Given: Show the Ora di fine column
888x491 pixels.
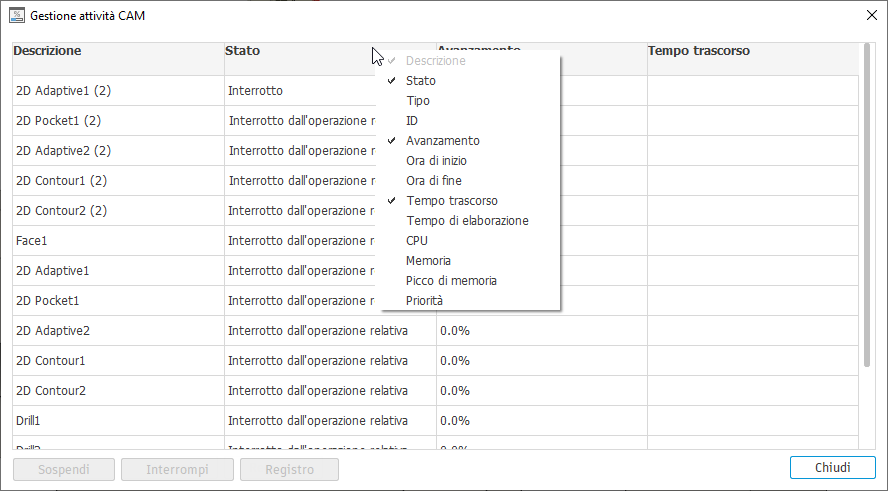Looking at the screenshot, I should [434, 181].
